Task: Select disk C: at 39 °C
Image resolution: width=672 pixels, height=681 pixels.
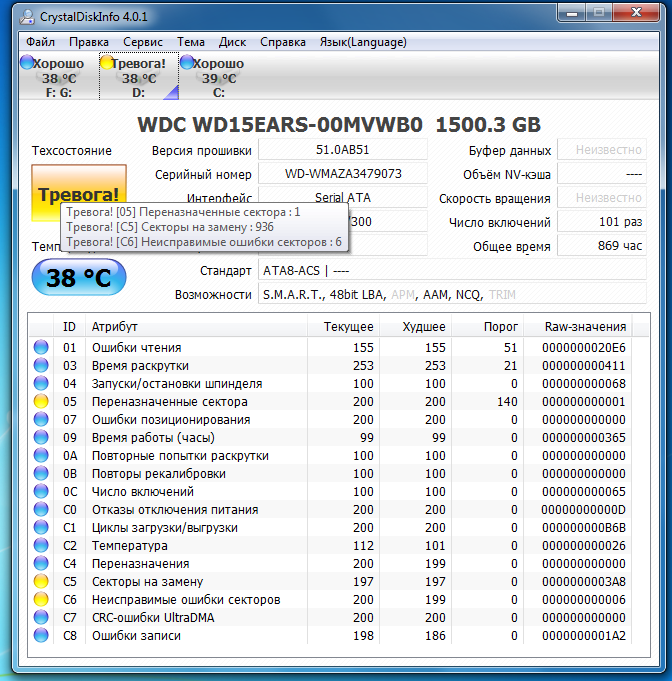Action: click(x=218, y=77)
